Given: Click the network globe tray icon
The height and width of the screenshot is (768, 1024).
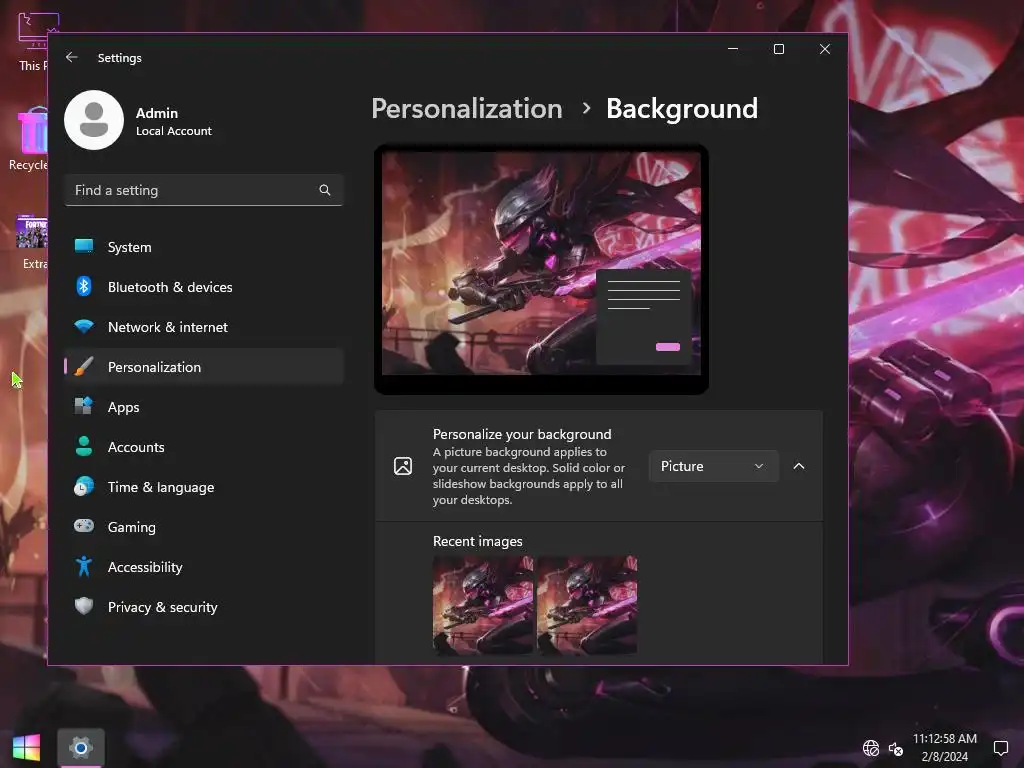Looking at the screenshot, I should pyautogui.click(x=871, y=748).
